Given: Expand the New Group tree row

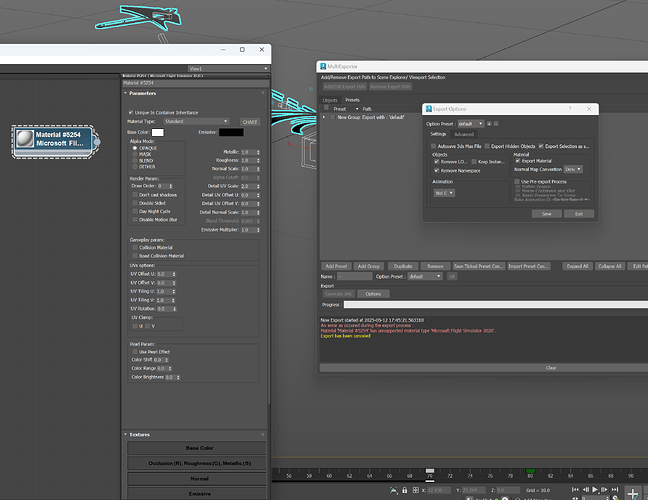Looking at the screenshot, I should point(324,117).
